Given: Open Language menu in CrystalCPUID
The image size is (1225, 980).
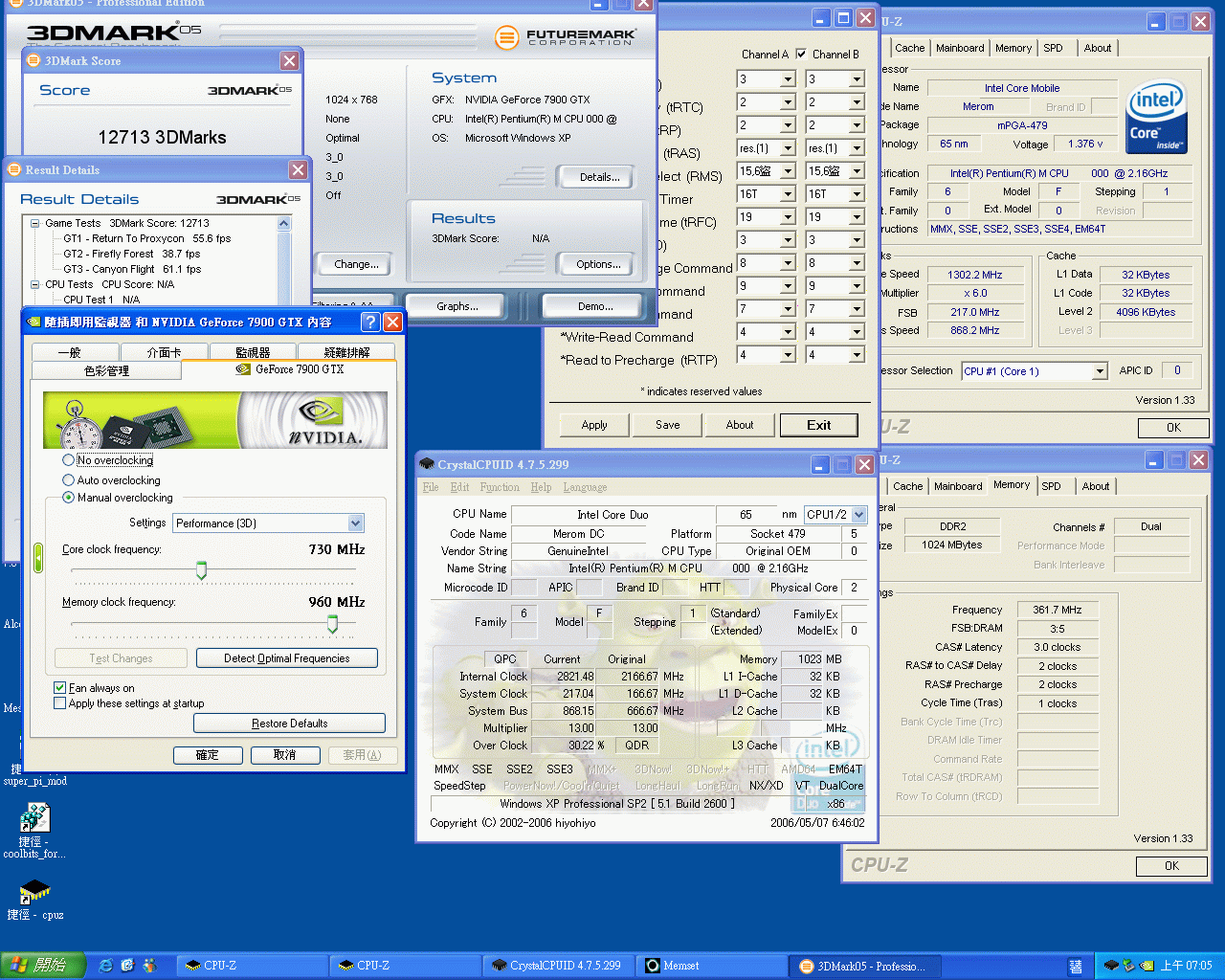Looking at the screenshot, I should pos(585,487).
